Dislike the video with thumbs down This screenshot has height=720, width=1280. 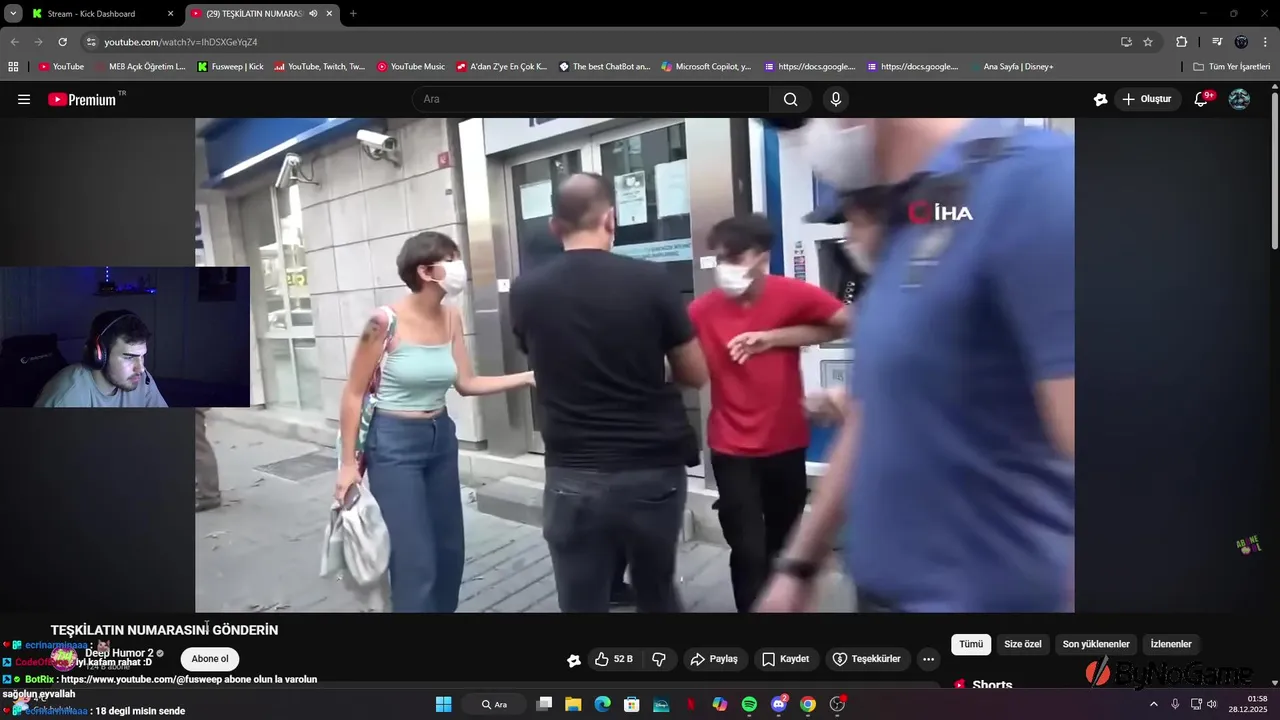[659, 659]
